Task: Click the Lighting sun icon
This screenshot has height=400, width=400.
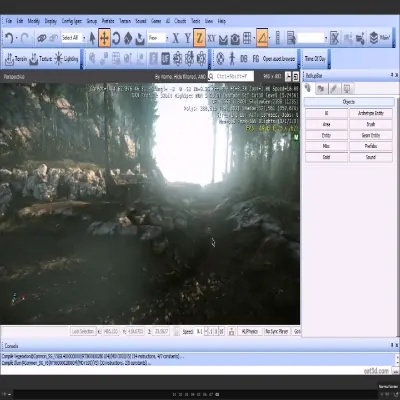Action: click(59, 59)
